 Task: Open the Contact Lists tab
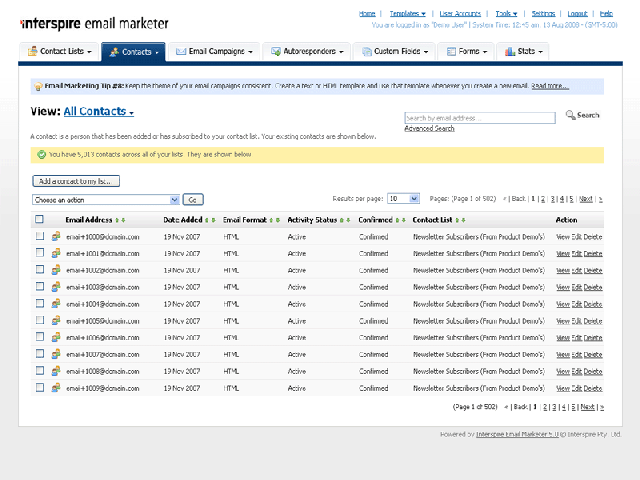59,51
